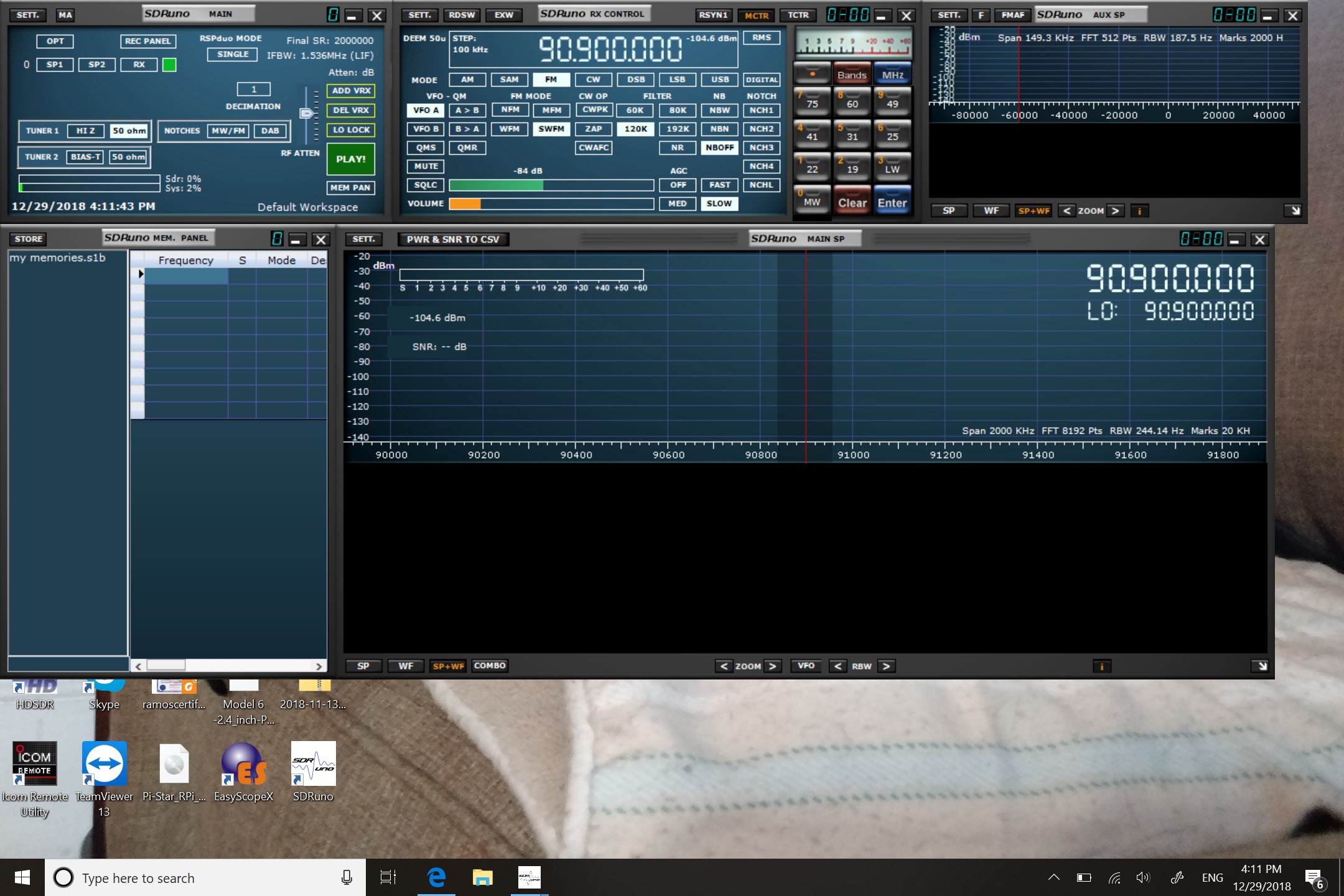Click the battery tray icon
The height and width of the screenshot is (896, 1344).
pyautogui.click(x=1084, y=878)
